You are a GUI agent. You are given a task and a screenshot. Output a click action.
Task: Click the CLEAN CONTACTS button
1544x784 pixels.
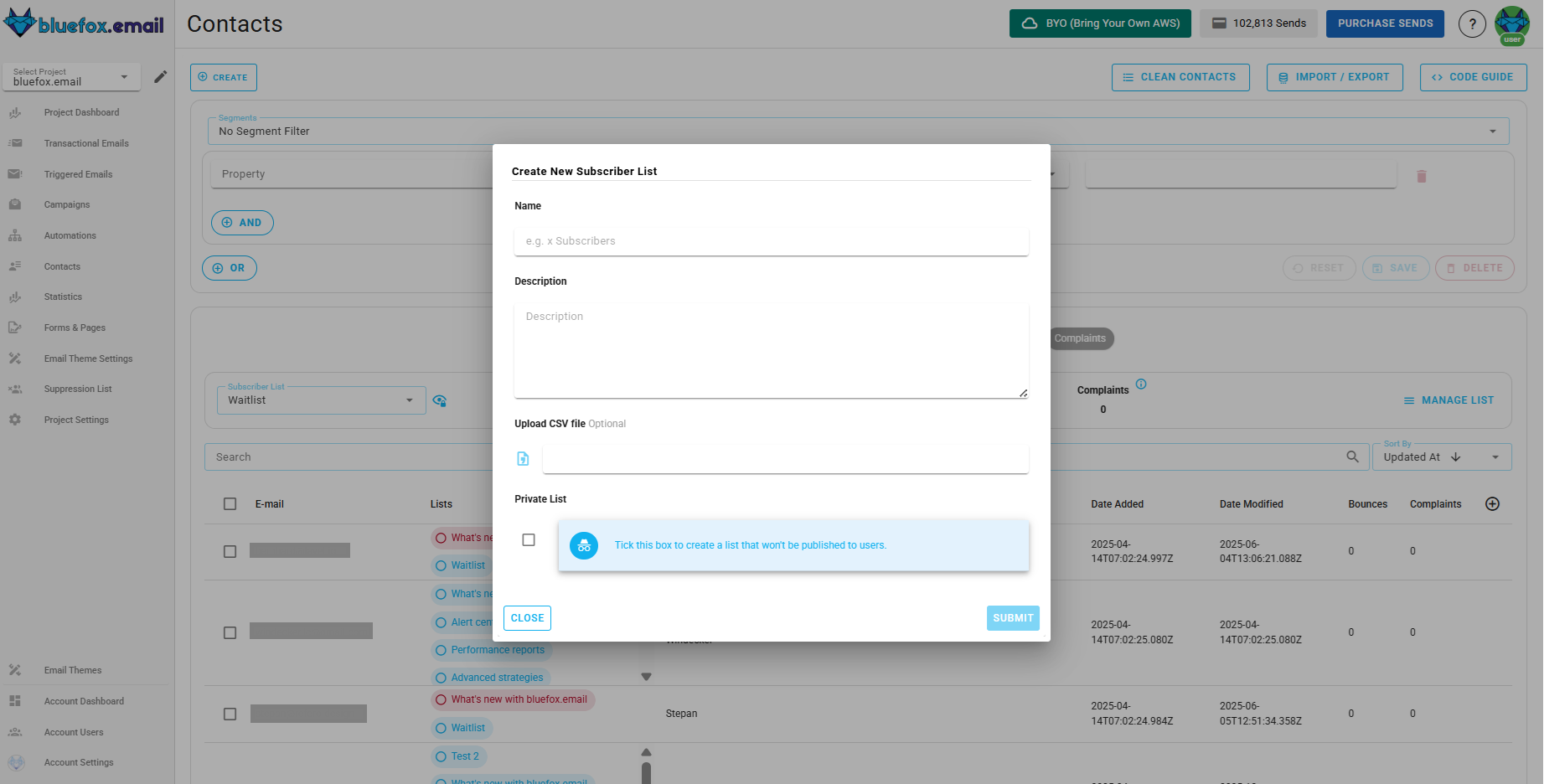pyautogui.click(x=1180, y=76)
